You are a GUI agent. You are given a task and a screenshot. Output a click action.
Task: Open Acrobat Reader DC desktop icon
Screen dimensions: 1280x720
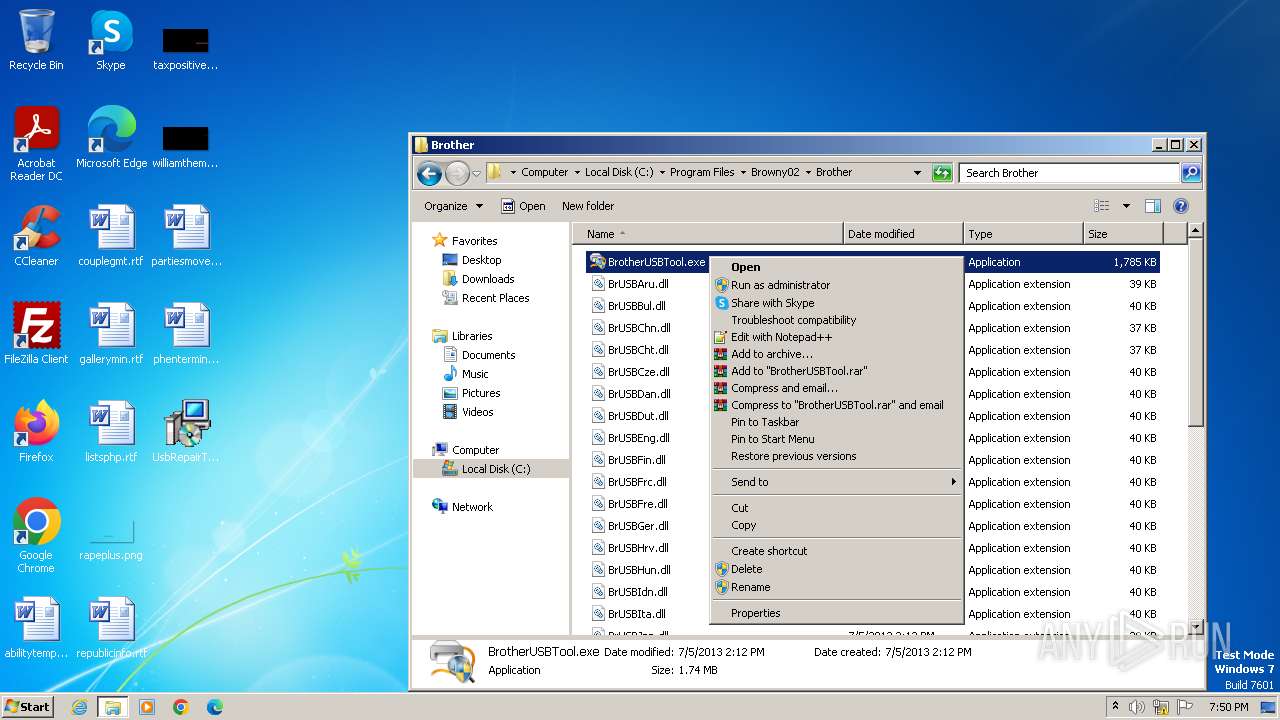coord(36,145)
